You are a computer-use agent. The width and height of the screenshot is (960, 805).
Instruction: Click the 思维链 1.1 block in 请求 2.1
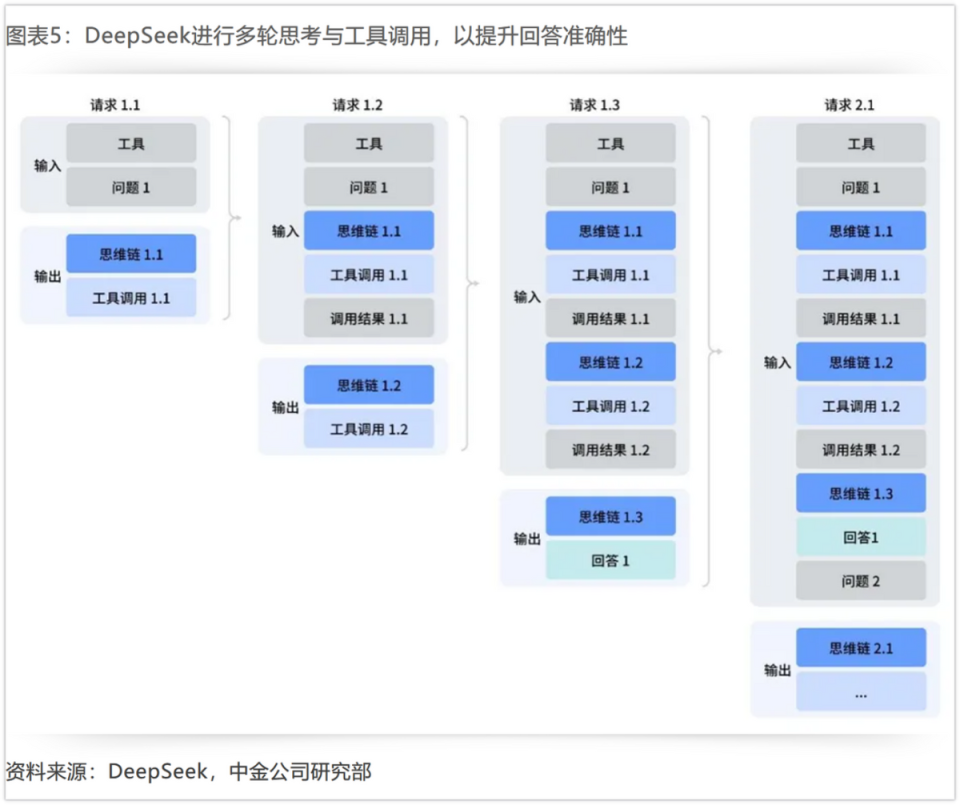pyautogui.click(x=861, y=231)
